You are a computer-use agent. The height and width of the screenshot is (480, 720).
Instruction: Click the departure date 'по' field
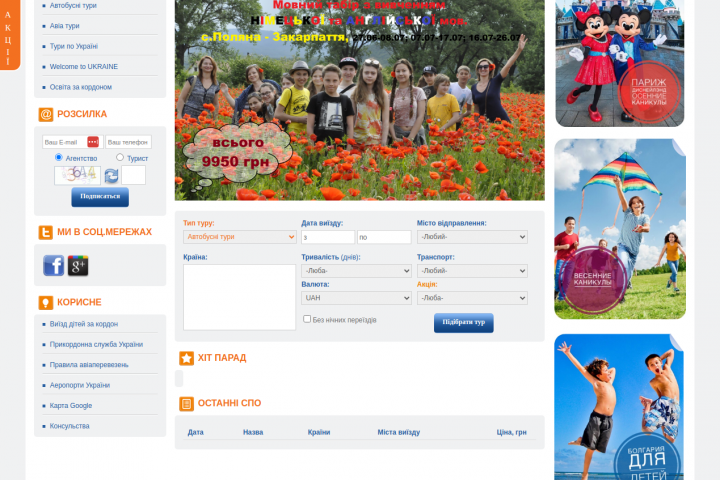[384, 237]
